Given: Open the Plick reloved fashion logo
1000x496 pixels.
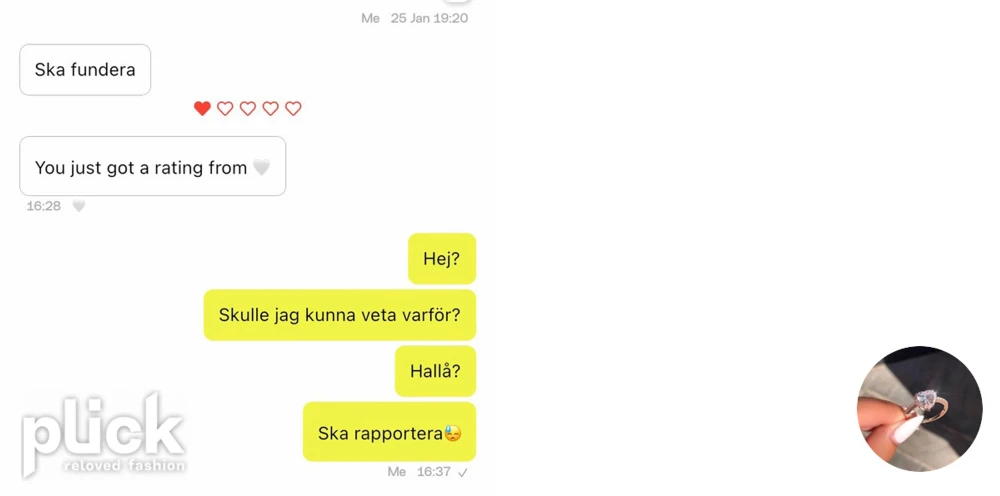Looking at the screenshot, I should (103, 435).
